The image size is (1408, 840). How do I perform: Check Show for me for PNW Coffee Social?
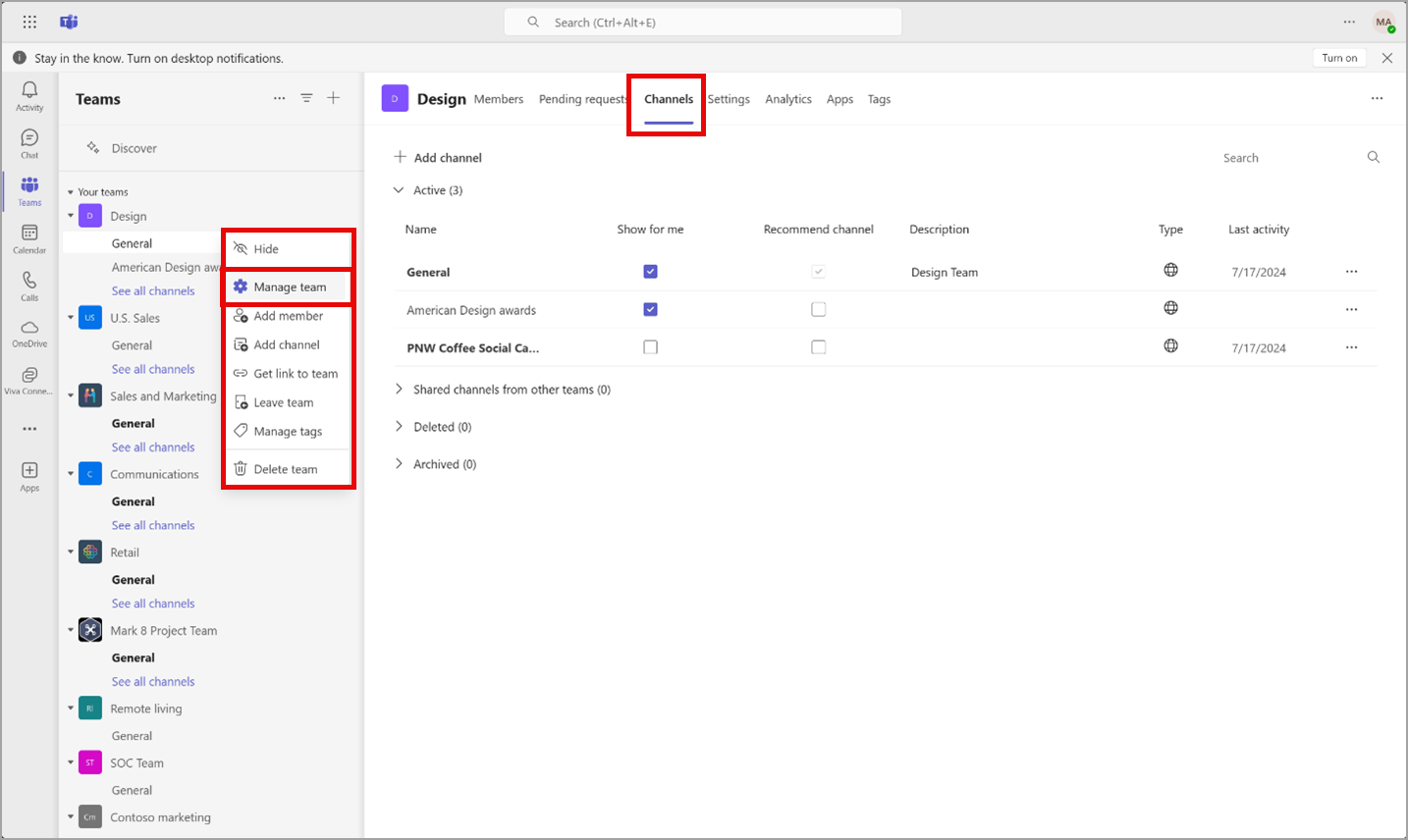(x=650, y=347)
